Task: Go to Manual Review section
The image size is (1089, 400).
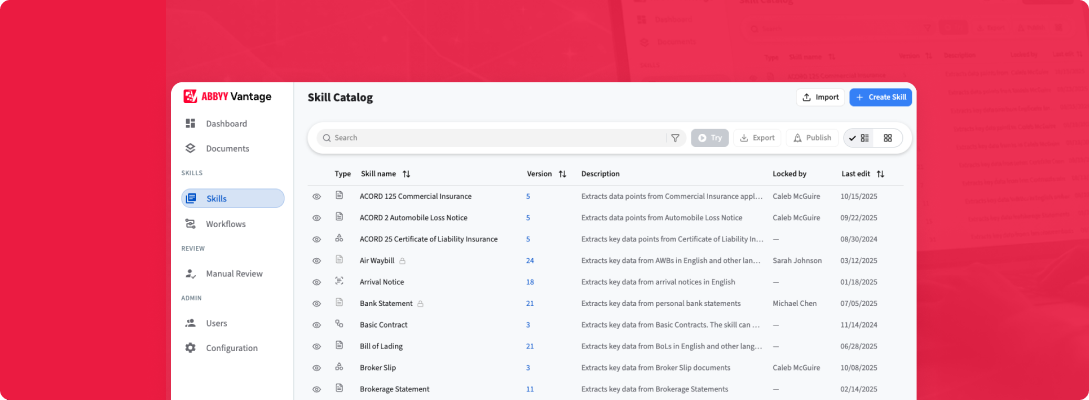Action: [x=234, y=273]
